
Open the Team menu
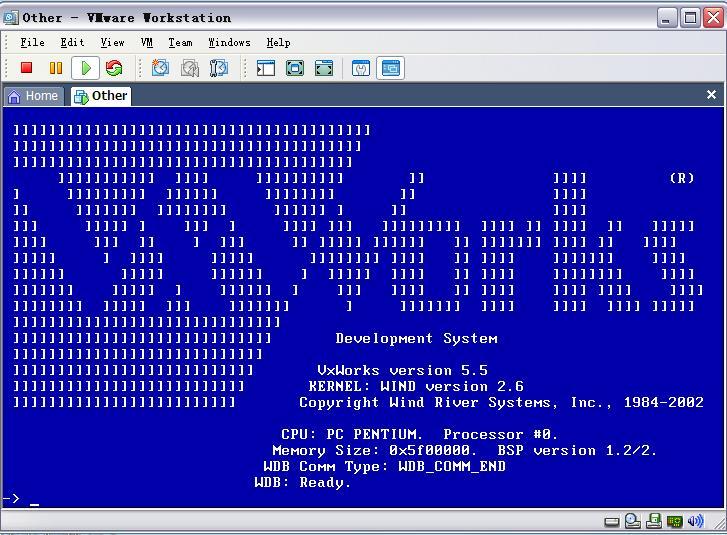click(180, 43)
